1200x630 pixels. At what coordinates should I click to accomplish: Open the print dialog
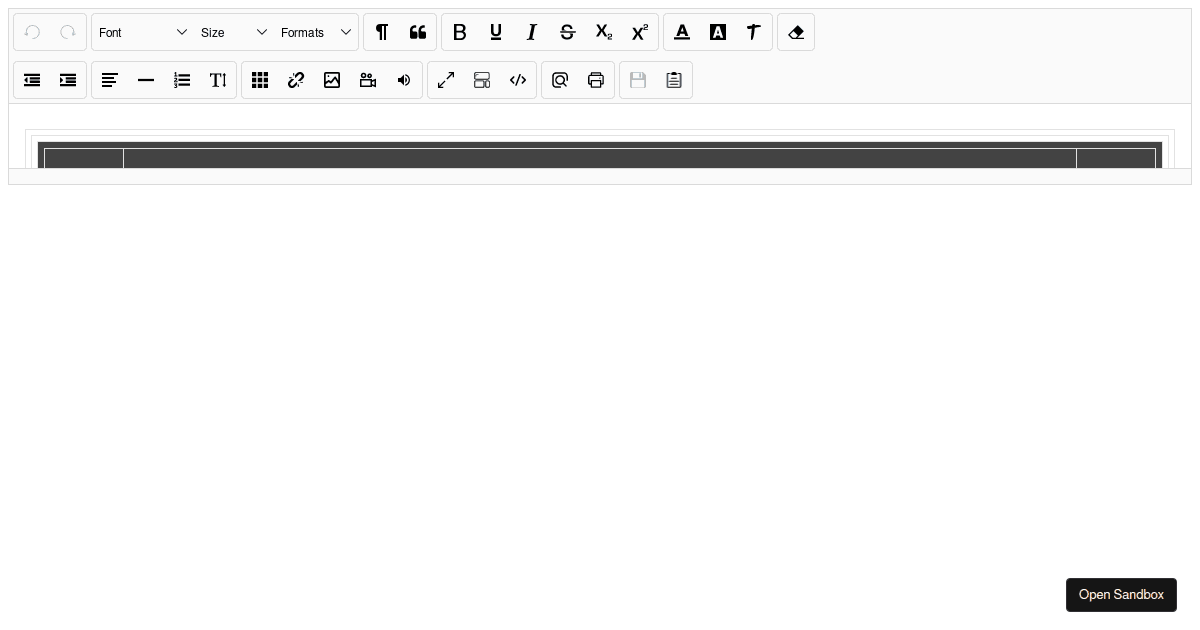(596, 80)
